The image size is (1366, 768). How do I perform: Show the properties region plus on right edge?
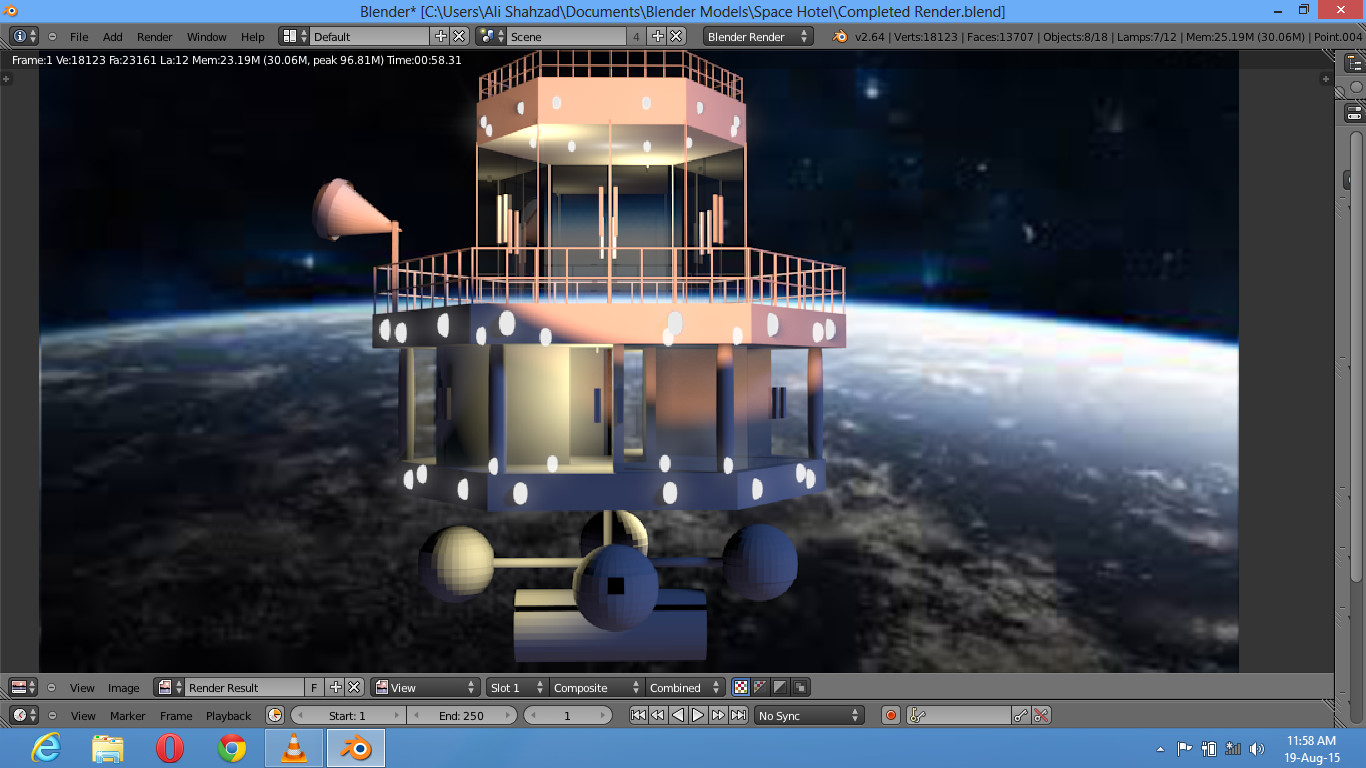point(1326,78)
